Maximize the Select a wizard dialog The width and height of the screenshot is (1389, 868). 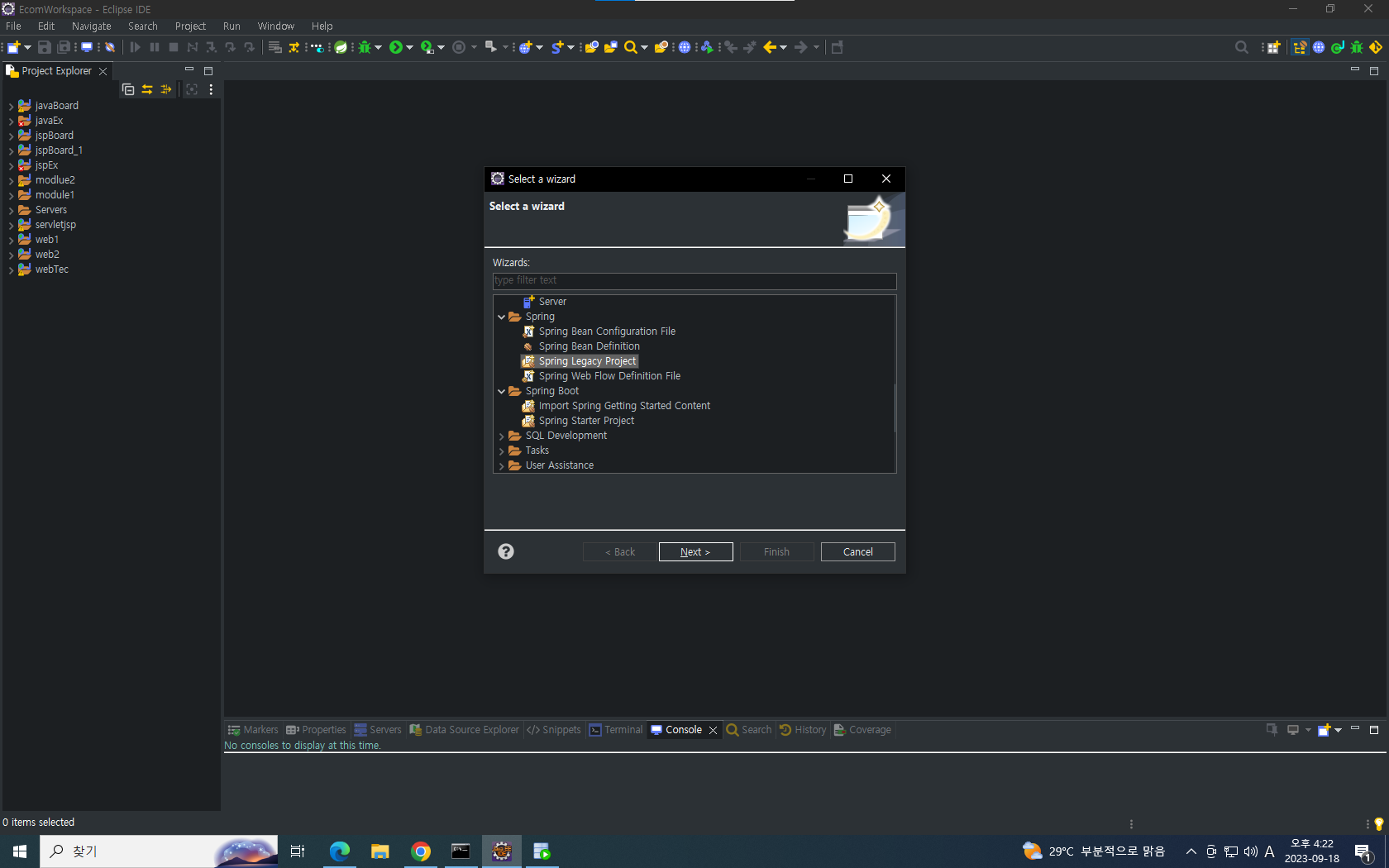click(x=847, y=179)
